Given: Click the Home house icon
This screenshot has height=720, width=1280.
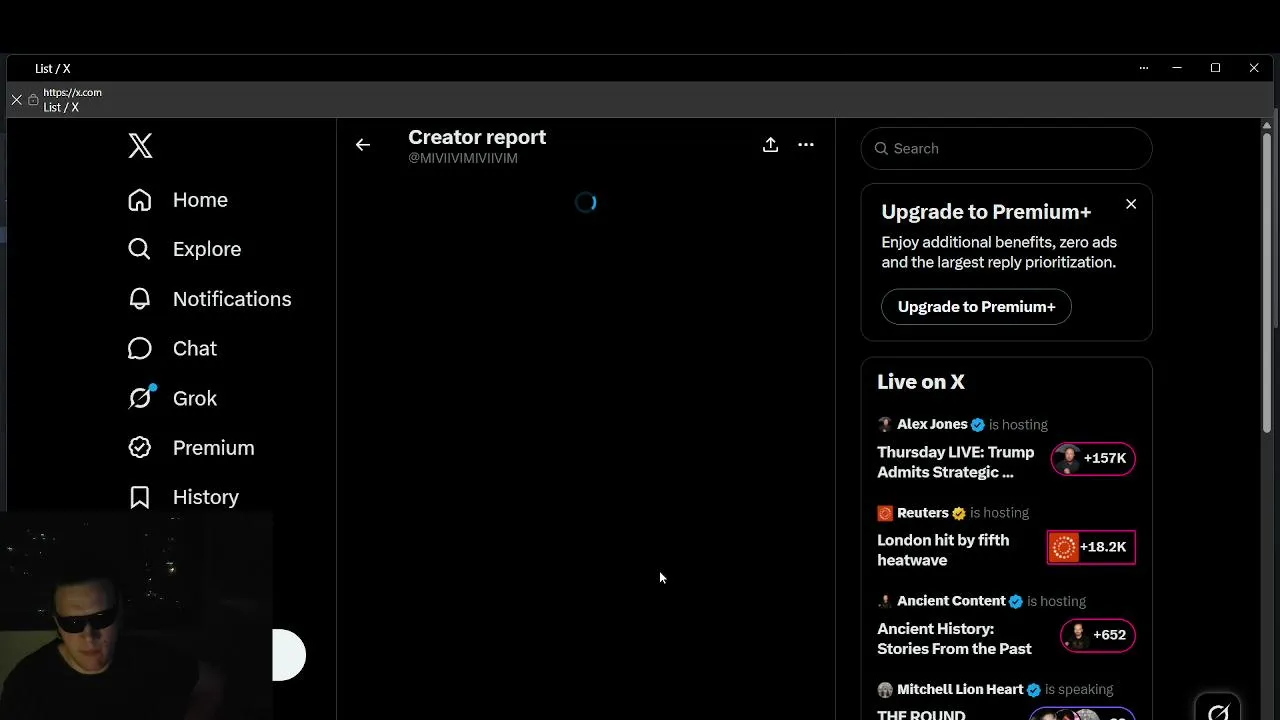Looking at the screenshot, I should tap(140, 200).
